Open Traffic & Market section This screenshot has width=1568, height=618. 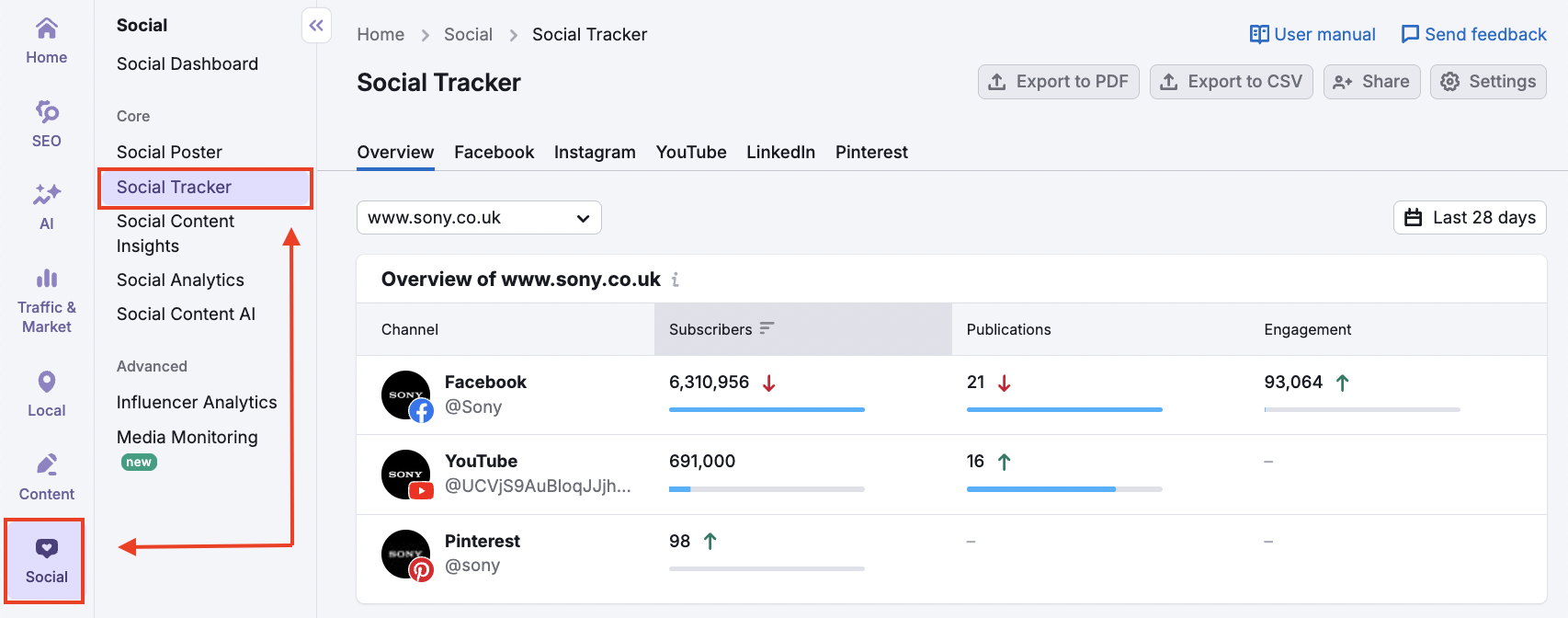tap(46, 302)
